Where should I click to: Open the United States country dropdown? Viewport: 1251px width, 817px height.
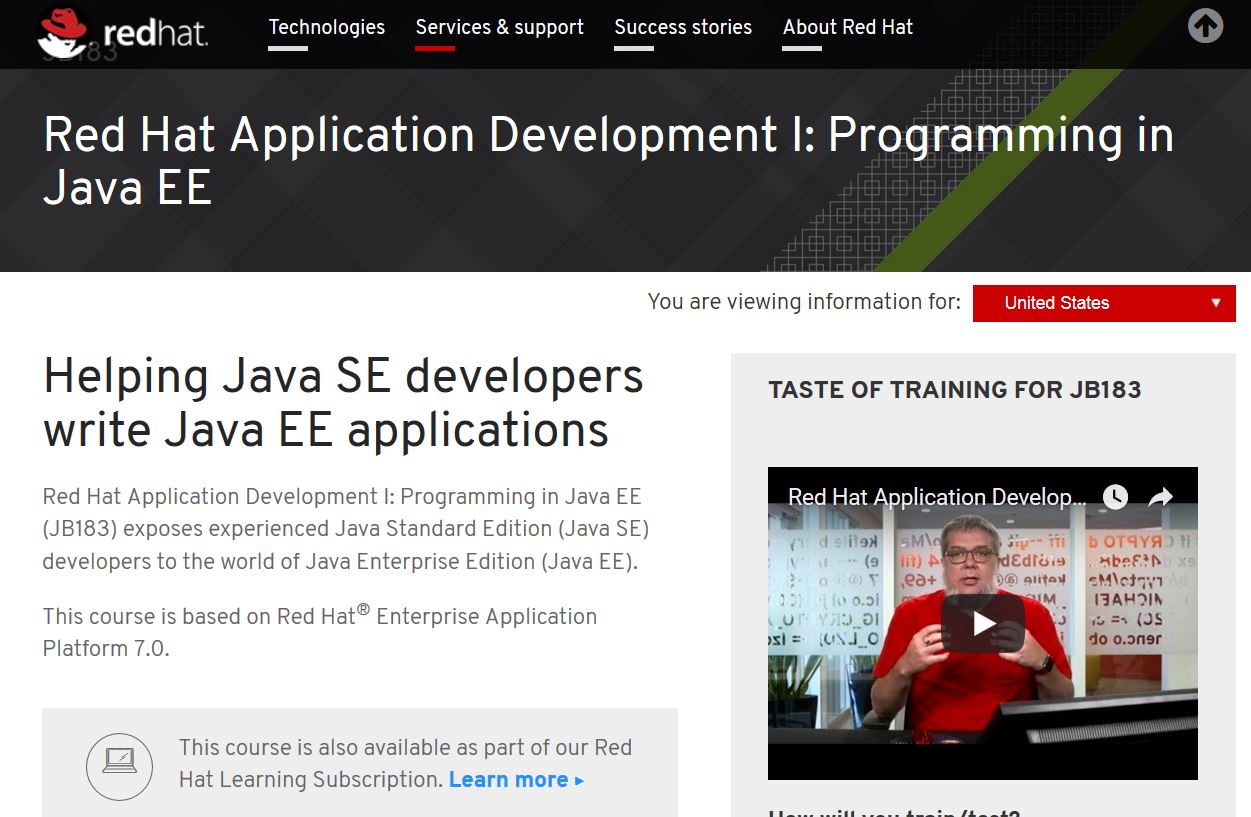(1103, 303)
